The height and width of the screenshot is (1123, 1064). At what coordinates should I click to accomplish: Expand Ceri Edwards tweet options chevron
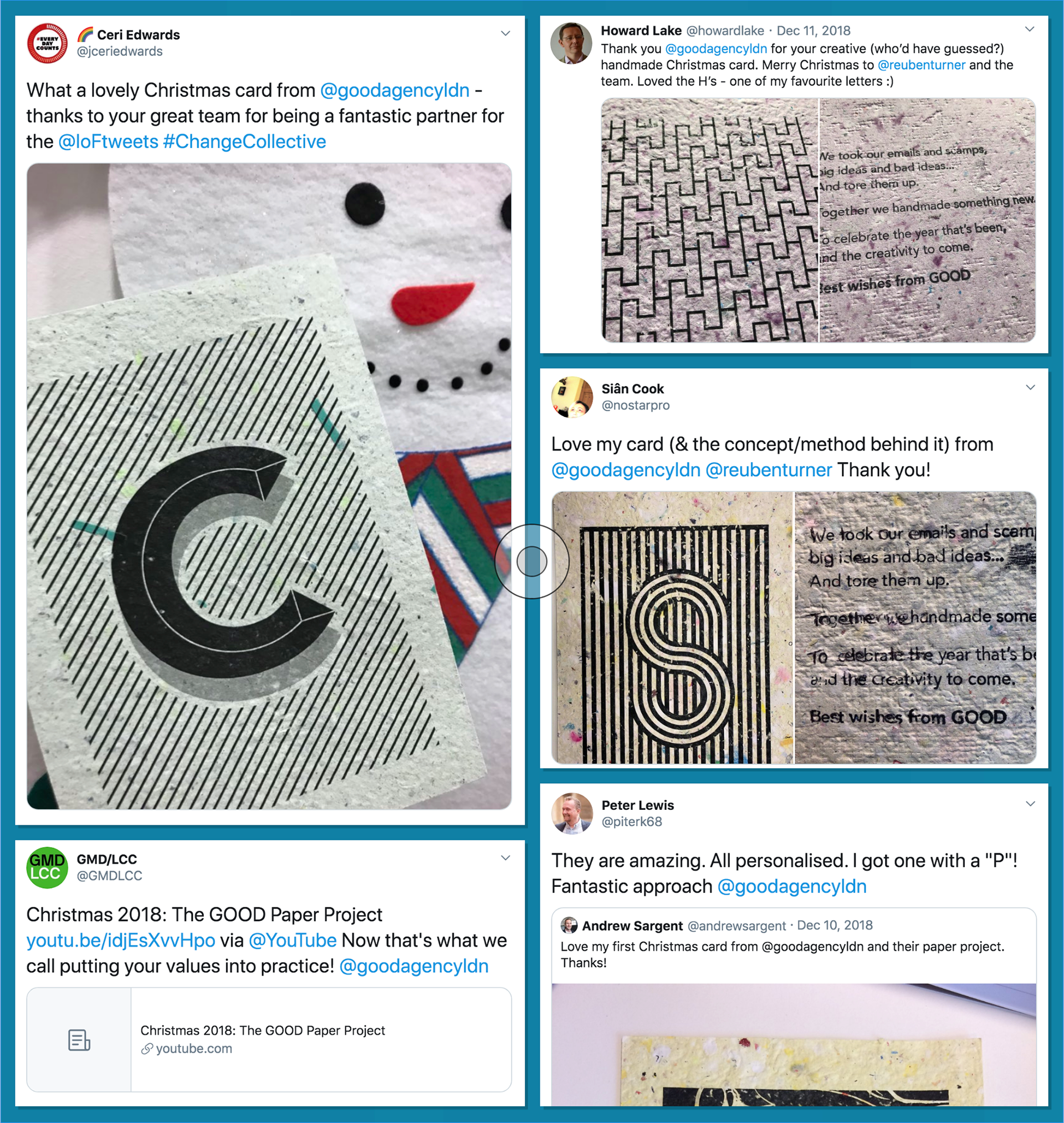(x=505, y=33)
